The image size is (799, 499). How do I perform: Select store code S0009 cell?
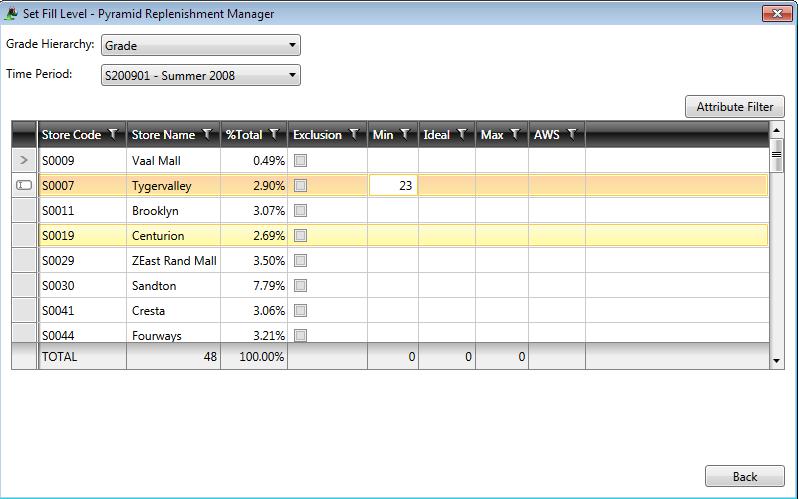82,161
